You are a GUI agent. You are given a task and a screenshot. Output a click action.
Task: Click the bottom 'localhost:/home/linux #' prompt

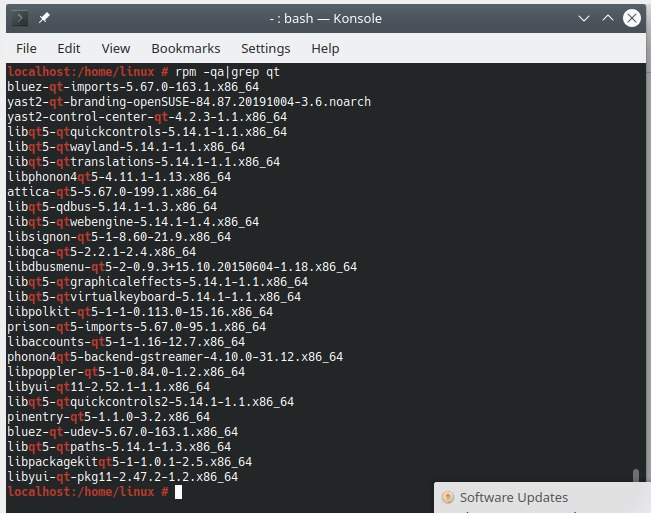(88, 492)
